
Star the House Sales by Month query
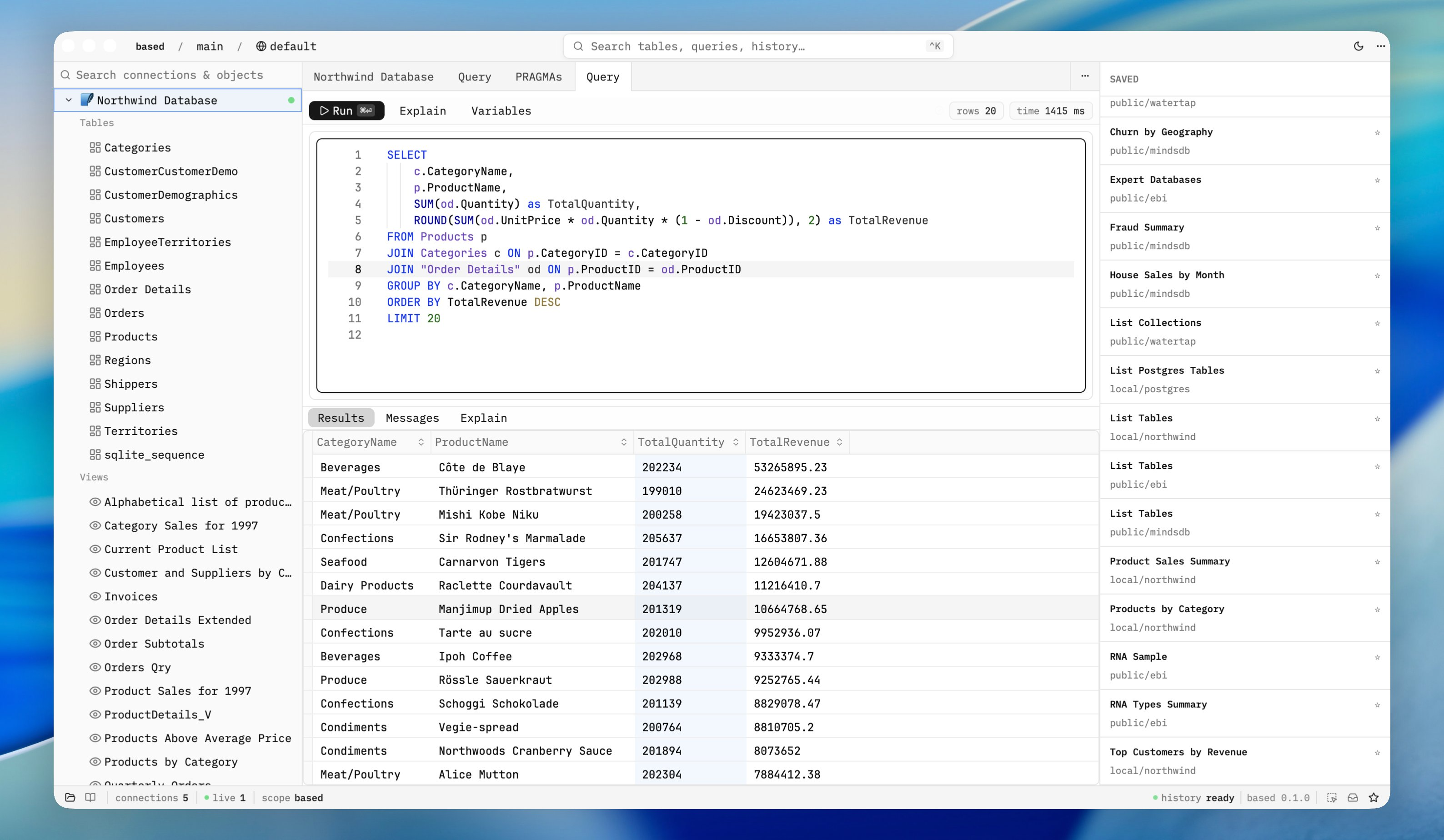(1377, 275)
